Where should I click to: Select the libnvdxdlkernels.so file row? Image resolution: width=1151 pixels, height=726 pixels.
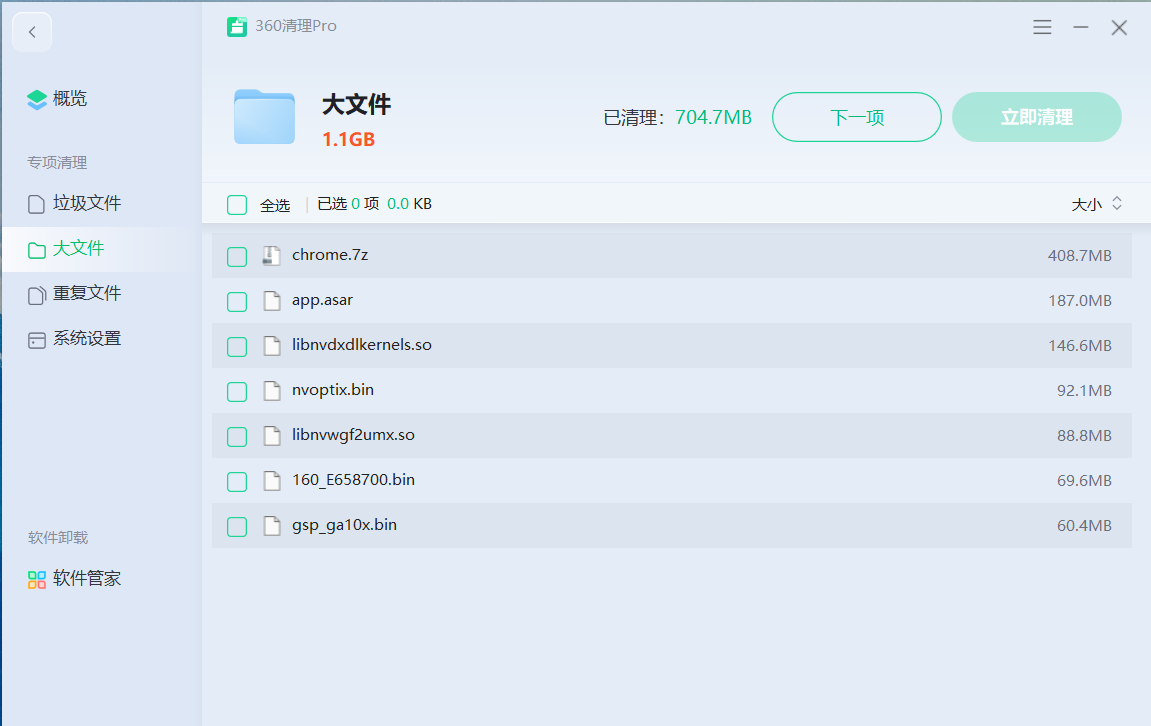point(671,346)
